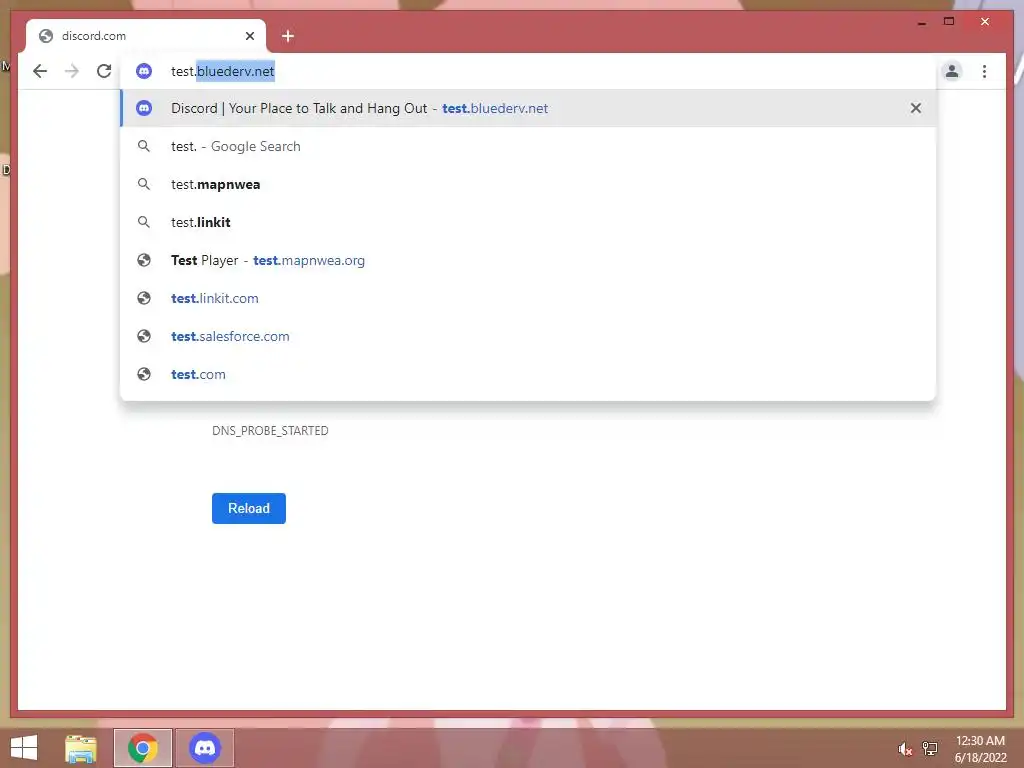Click the muted volume tray icon
The image size is (1024, 768).
[905, 749]
